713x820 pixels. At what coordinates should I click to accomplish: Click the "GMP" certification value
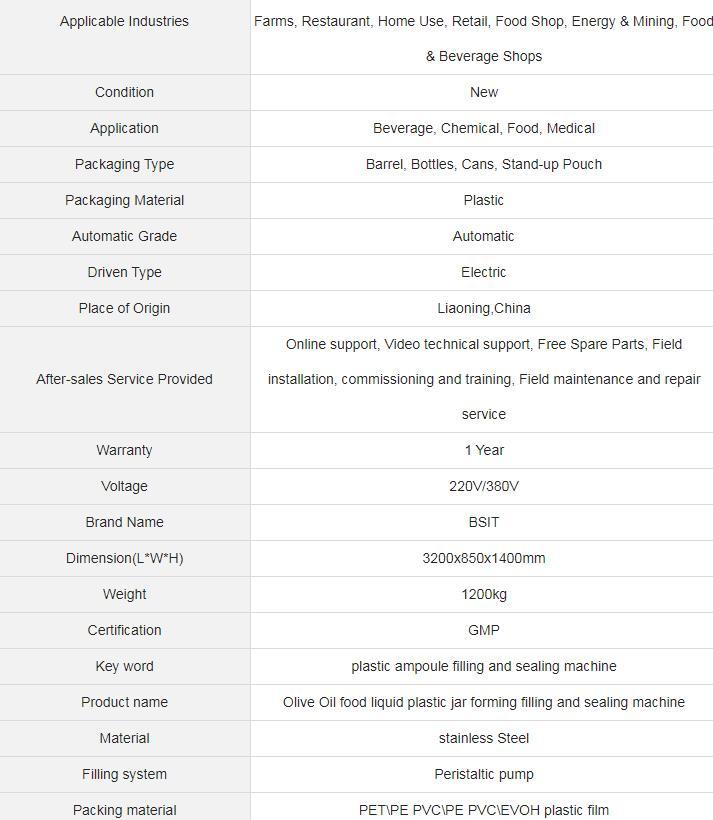(x=483, y=630)
